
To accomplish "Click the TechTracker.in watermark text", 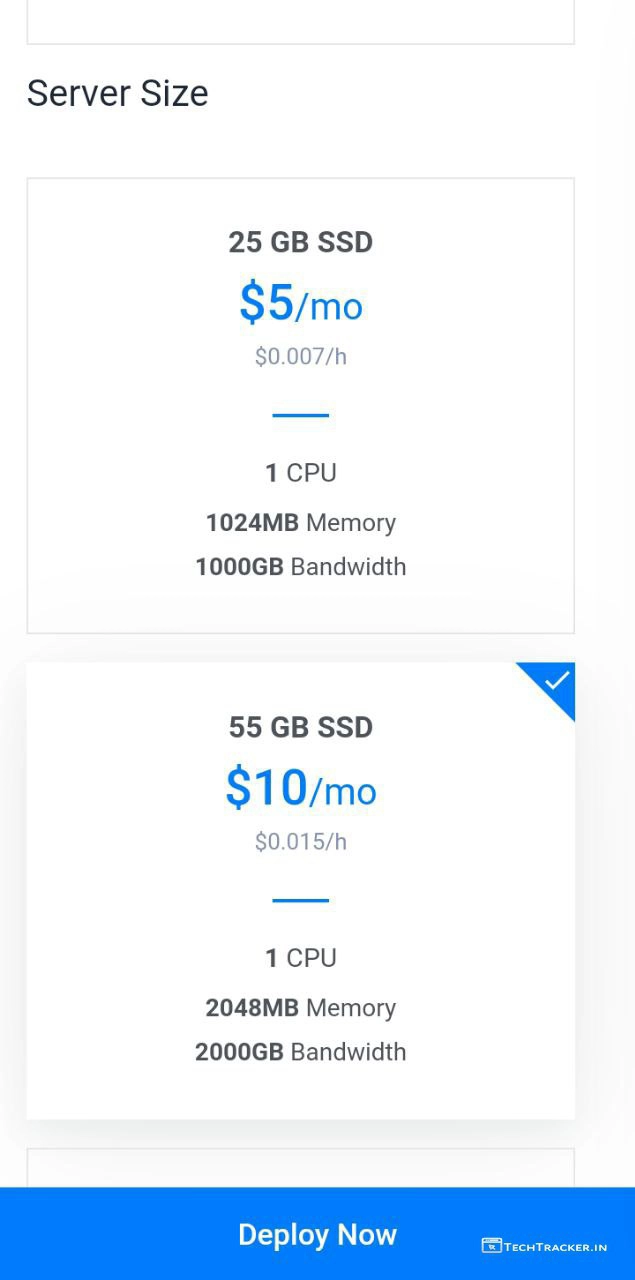I will (x=555, y=1246).
